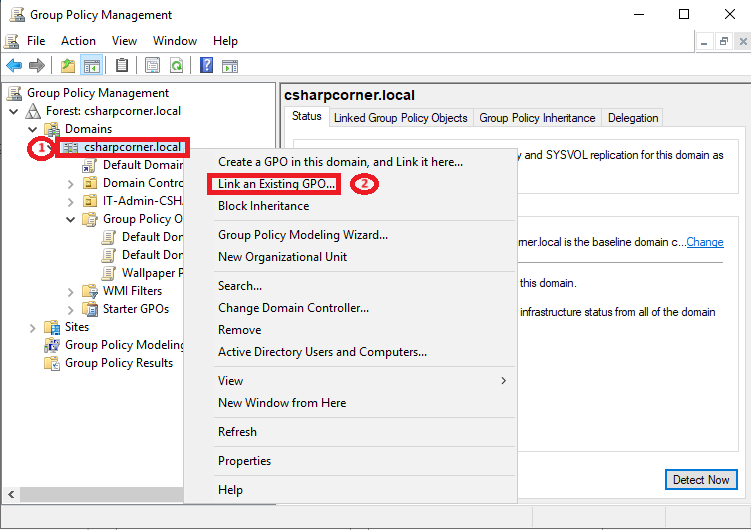751x530 pixels.
Task: Open Properties from the context menu
Action: pyautogui.click(x=244, y=461)
